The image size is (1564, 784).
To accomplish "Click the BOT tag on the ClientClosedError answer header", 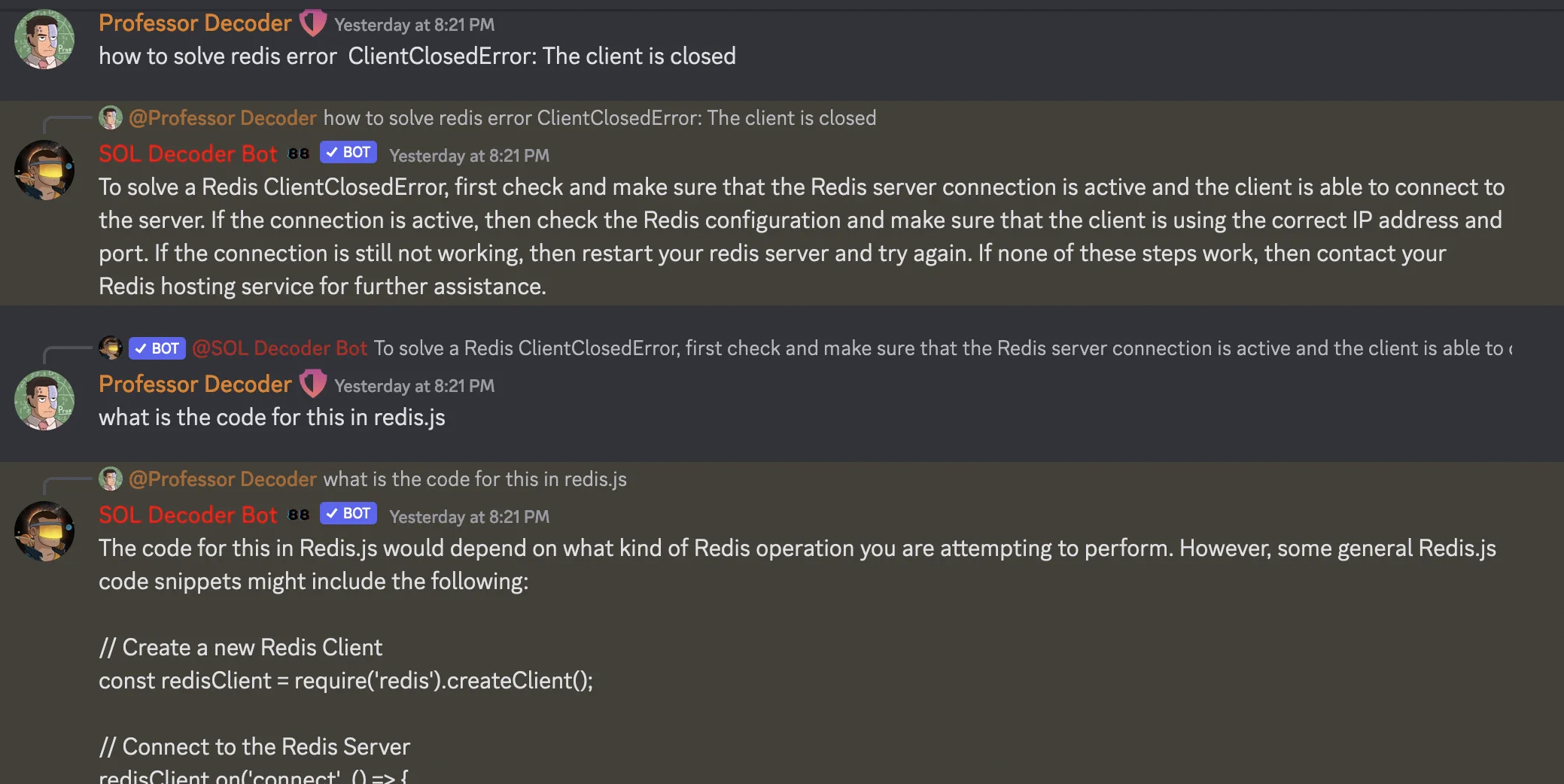I will coord(348,153).
